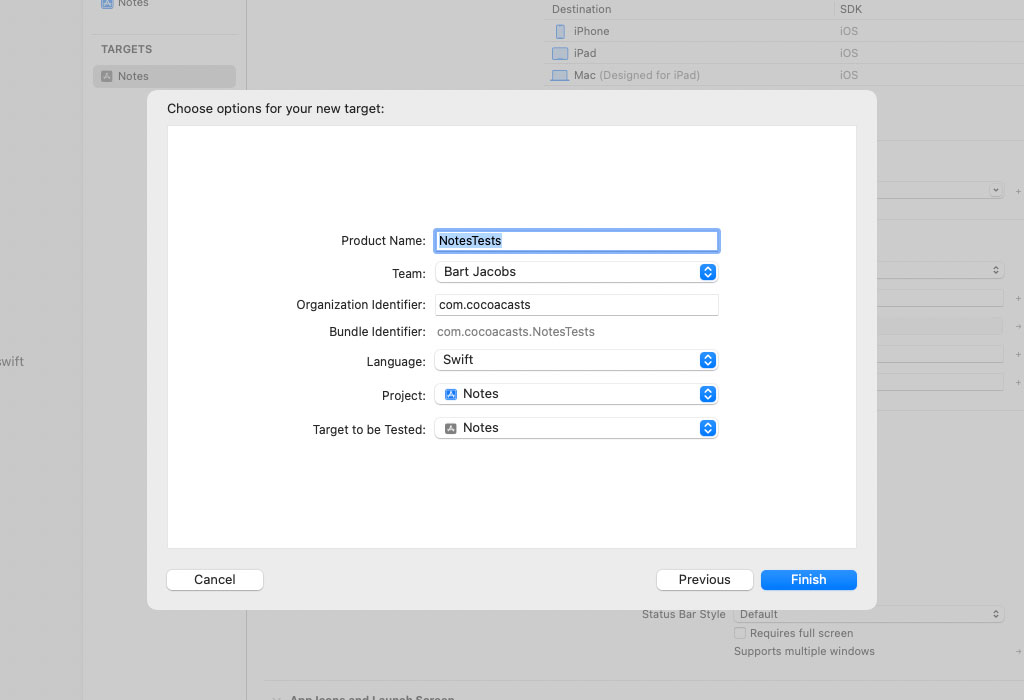Click the Finish button

point(808,580)
